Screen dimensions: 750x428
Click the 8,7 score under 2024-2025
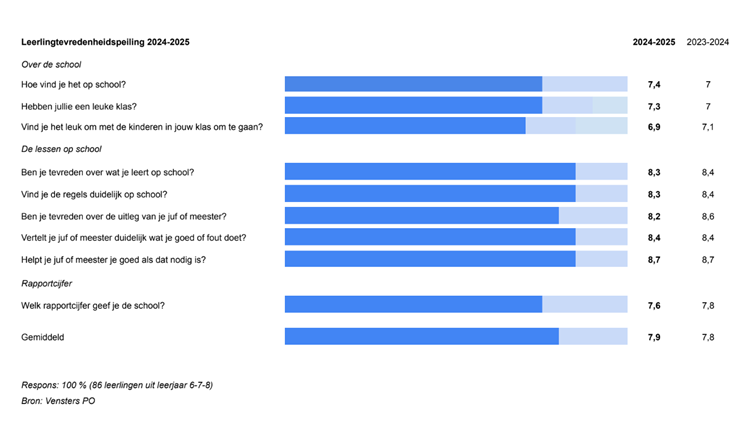(x=654, y=260)
